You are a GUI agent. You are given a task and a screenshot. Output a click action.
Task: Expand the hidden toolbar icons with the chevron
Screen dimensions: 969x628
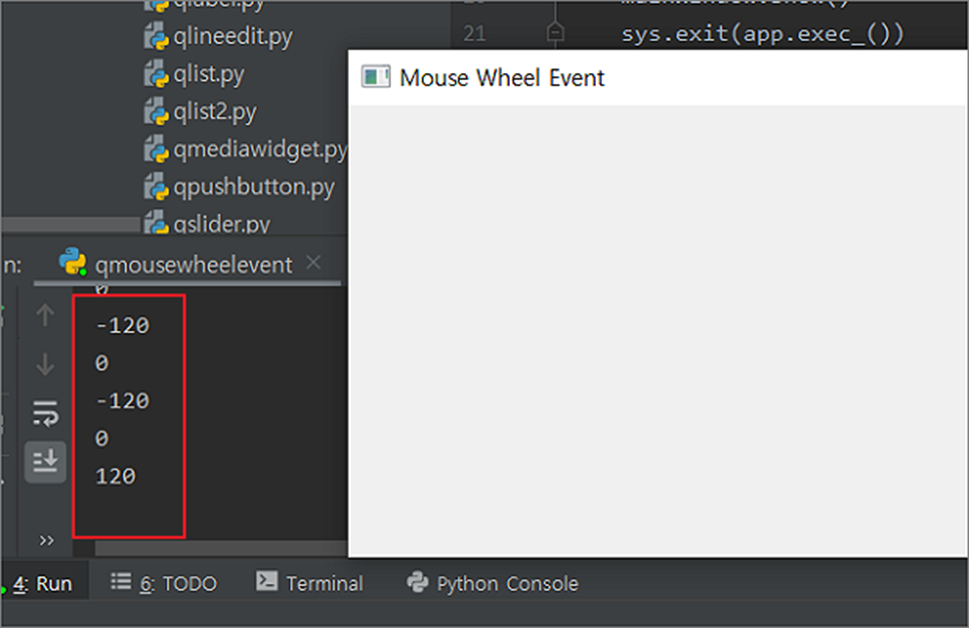[45, 540]
